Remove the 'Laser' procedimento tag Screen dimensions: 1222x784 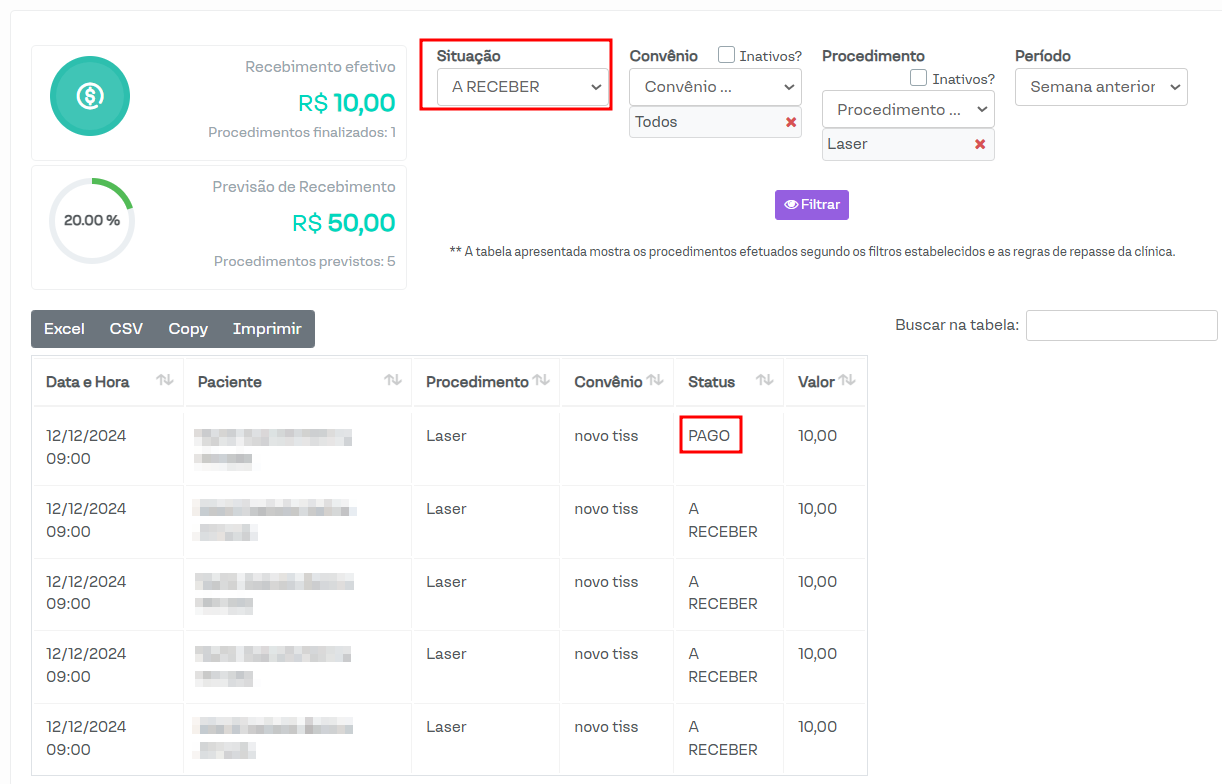click(979, 144)
